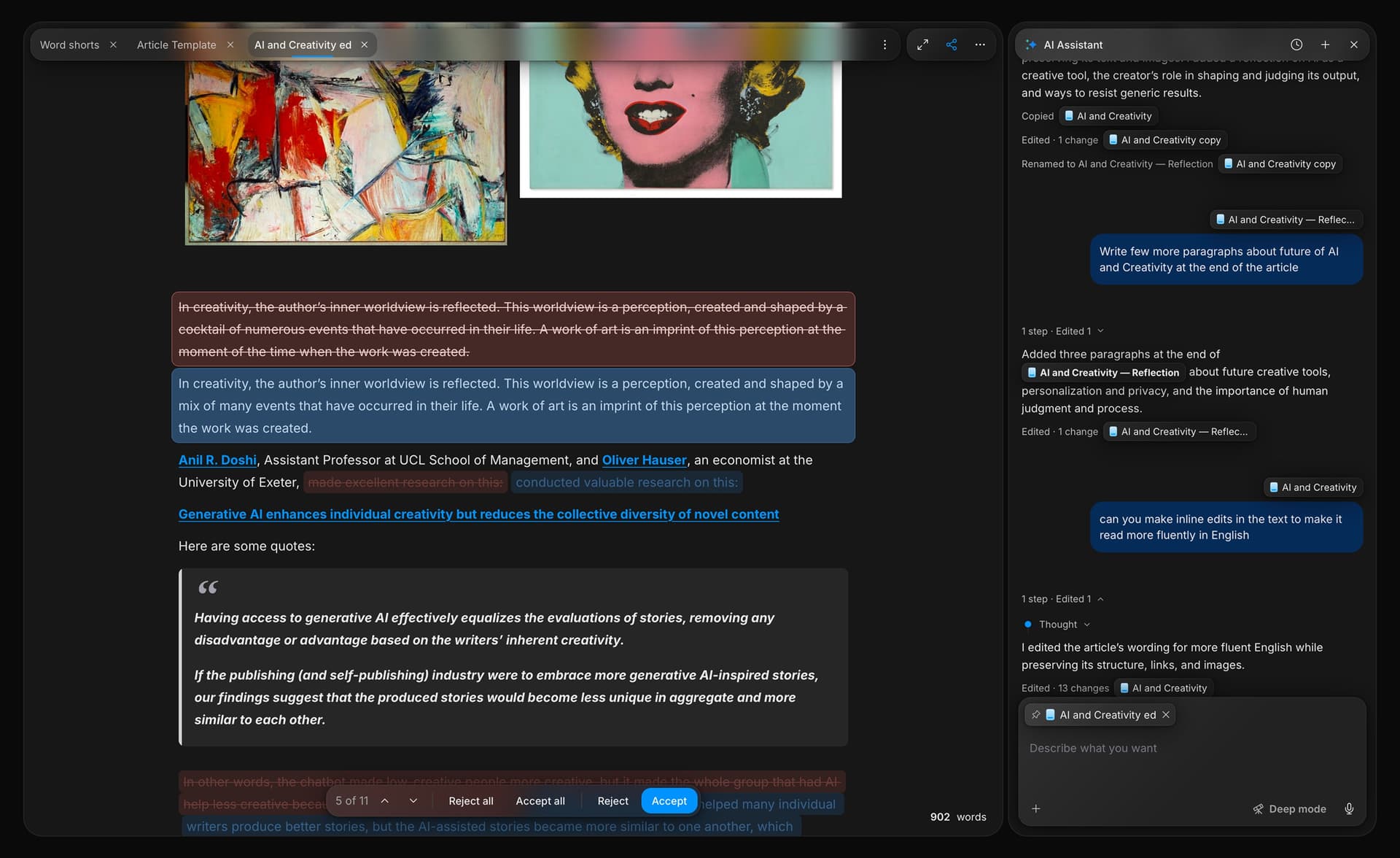The image size is (1400, 858).
Task: Close the Article Template tab
Action: pos(230,45)
